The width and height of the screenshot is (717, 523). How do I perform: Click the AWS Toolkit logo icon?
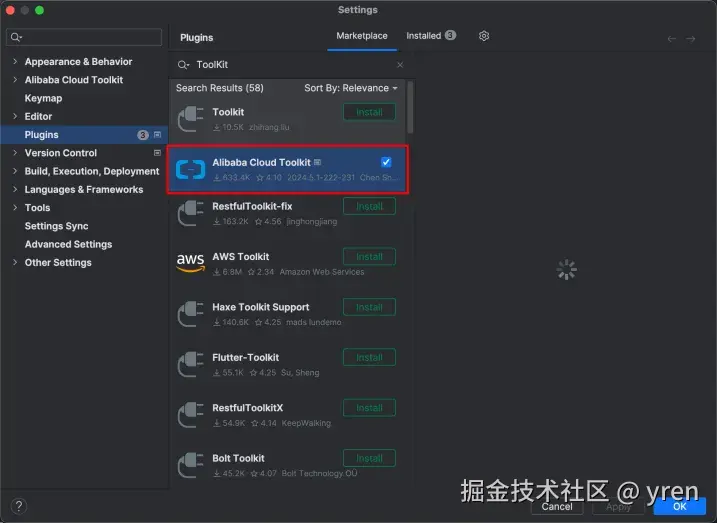(190, 262)
